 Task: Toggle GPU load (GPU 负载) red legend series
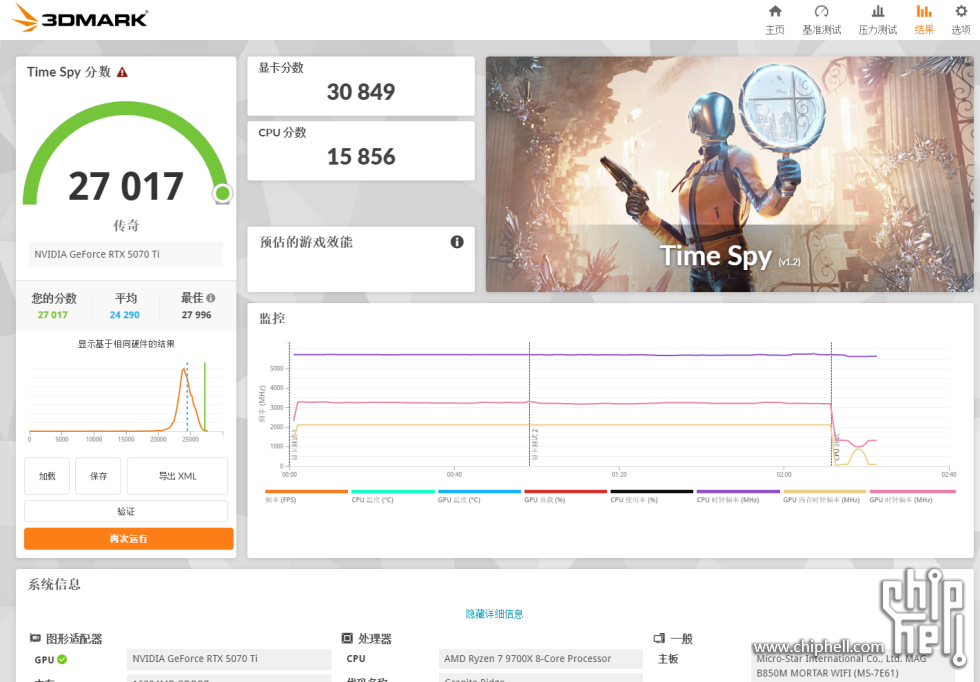point(565,496)
